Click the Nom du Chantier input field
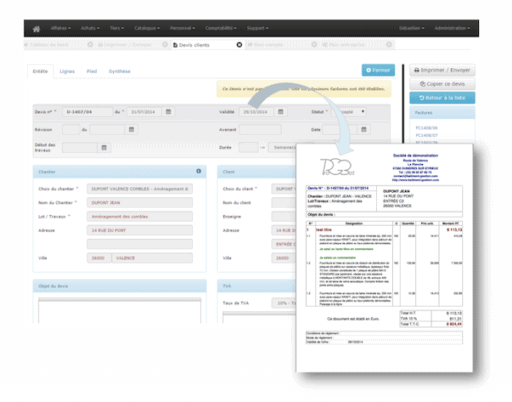This screenshot has height=402, width=512. pos(140,203)
